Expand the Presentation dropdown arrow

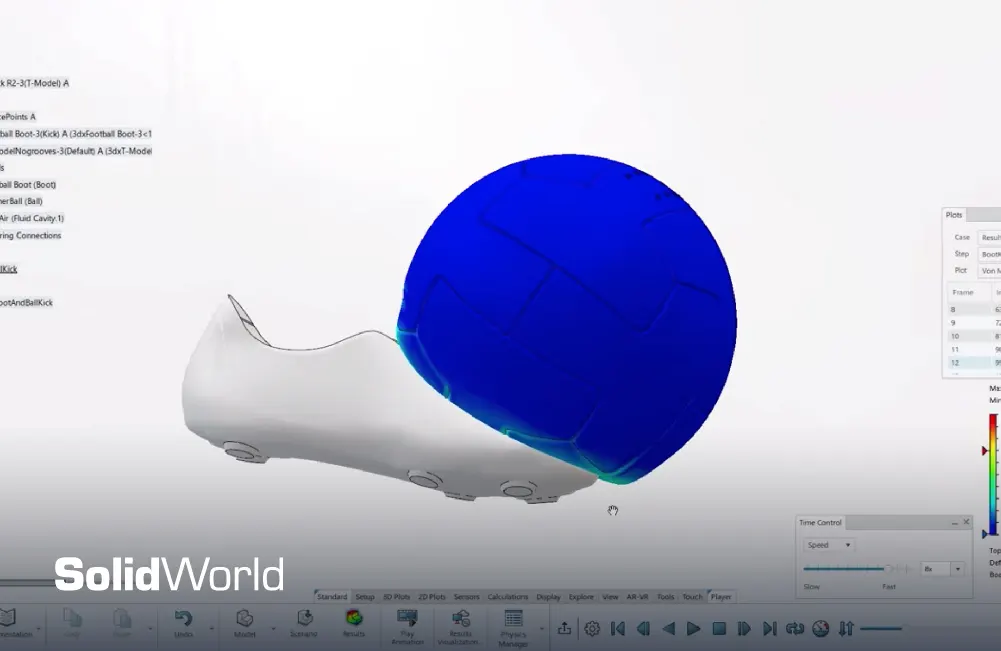point(38,629)
